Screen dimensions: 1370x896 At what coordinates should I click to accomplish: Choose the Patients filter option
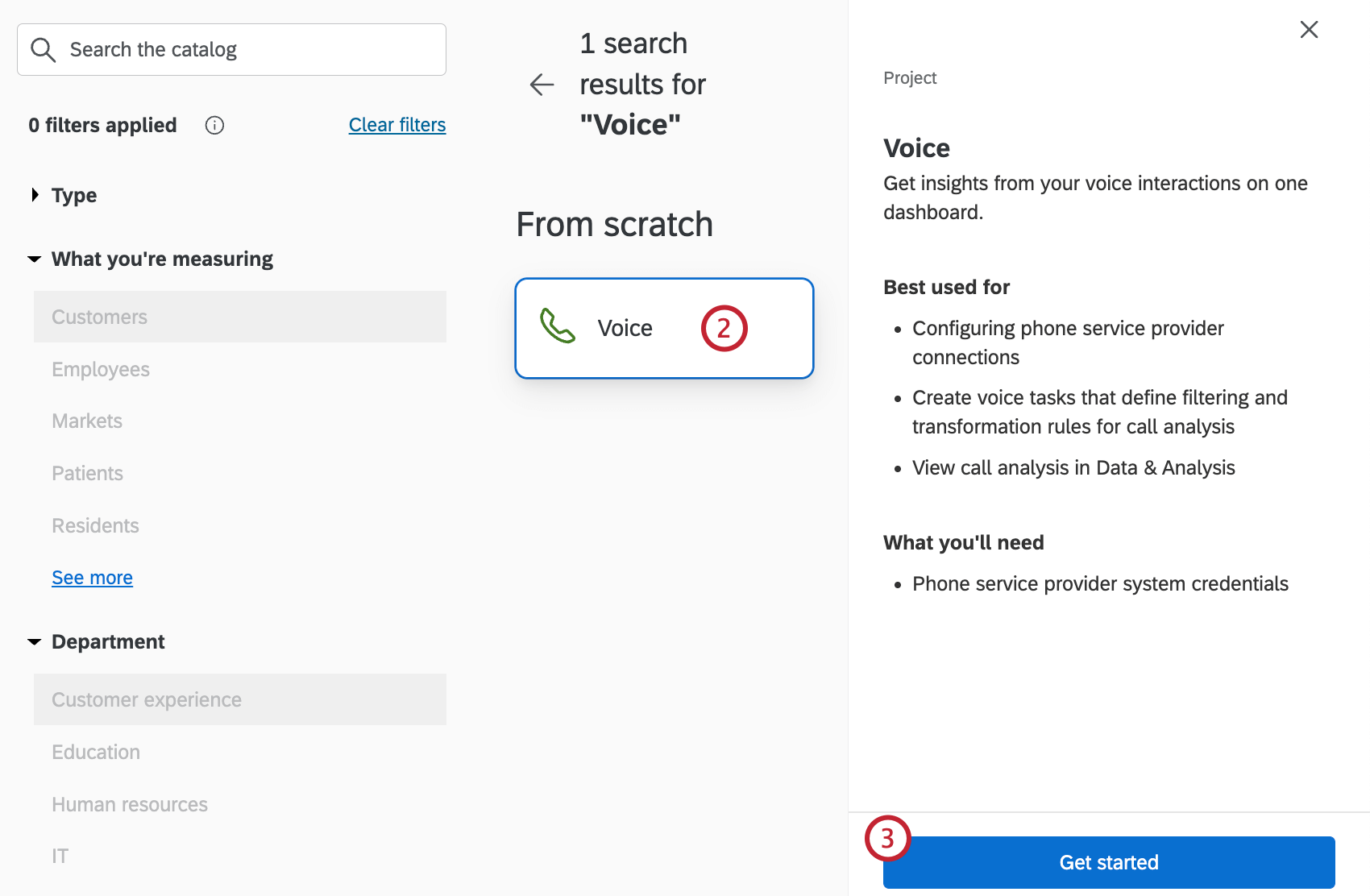87,474
